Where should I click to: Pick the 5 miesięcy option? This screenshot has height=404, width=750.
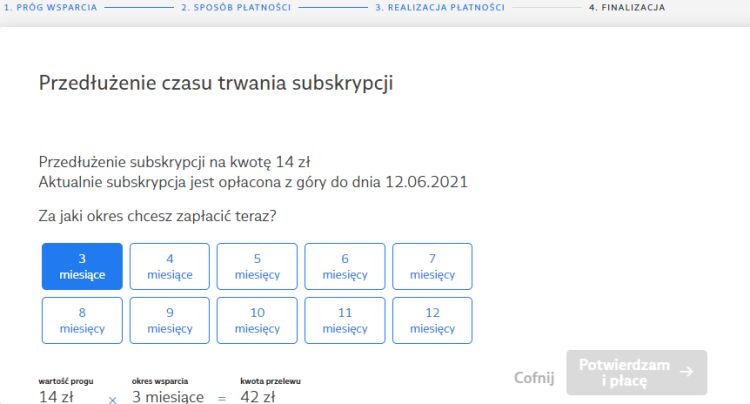tap(257, 266)
